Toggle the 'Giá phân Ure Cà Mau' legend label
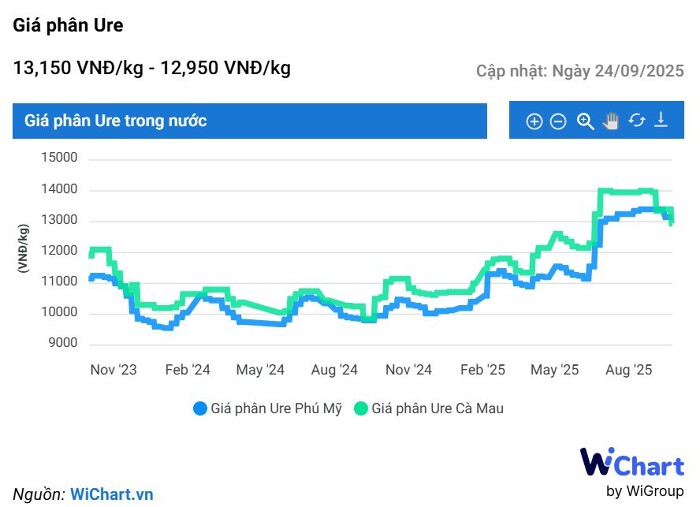 (437, 408)
